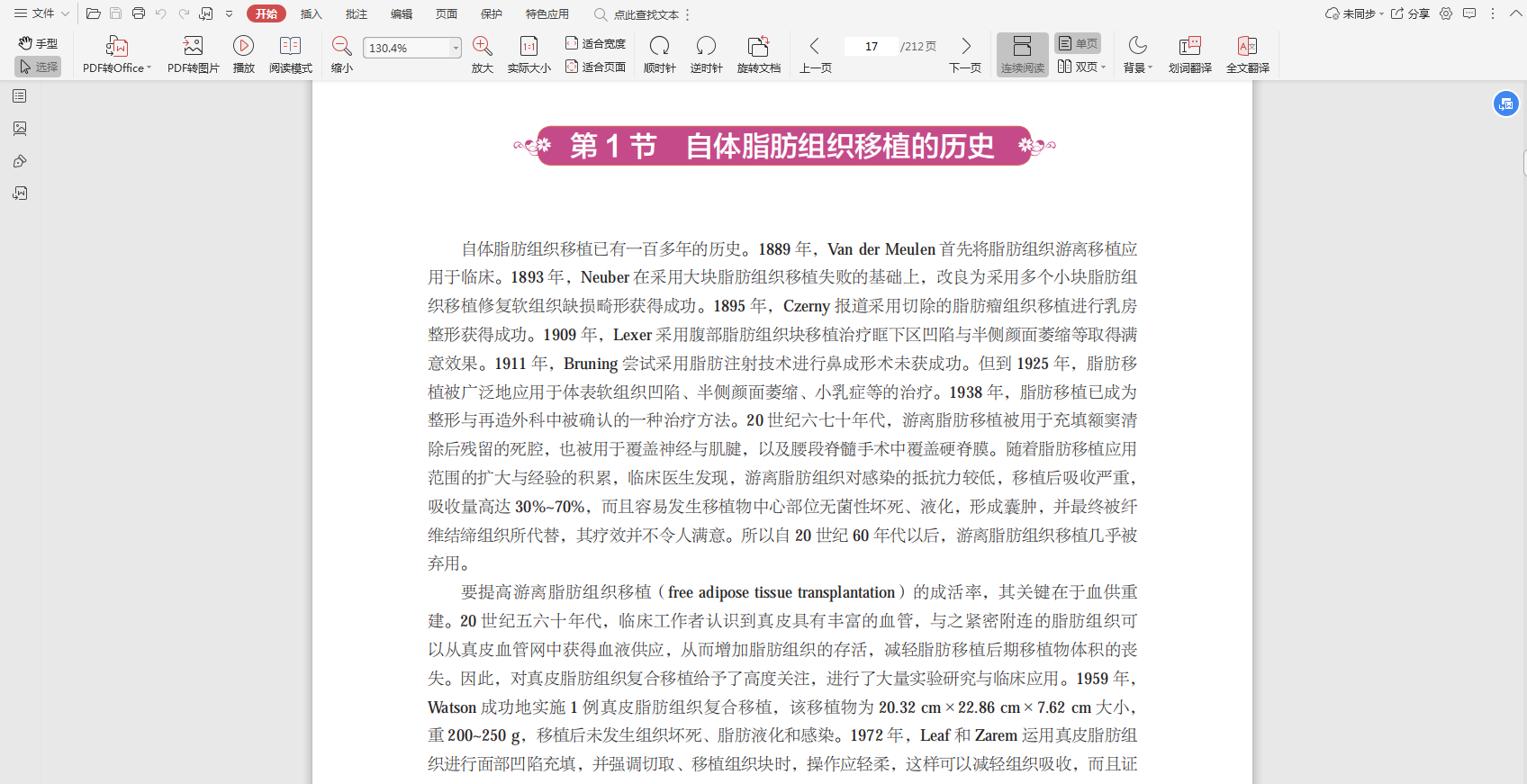
Task: Click the term free adipose tissue transplantation
Action: click(x=782, y=592)
